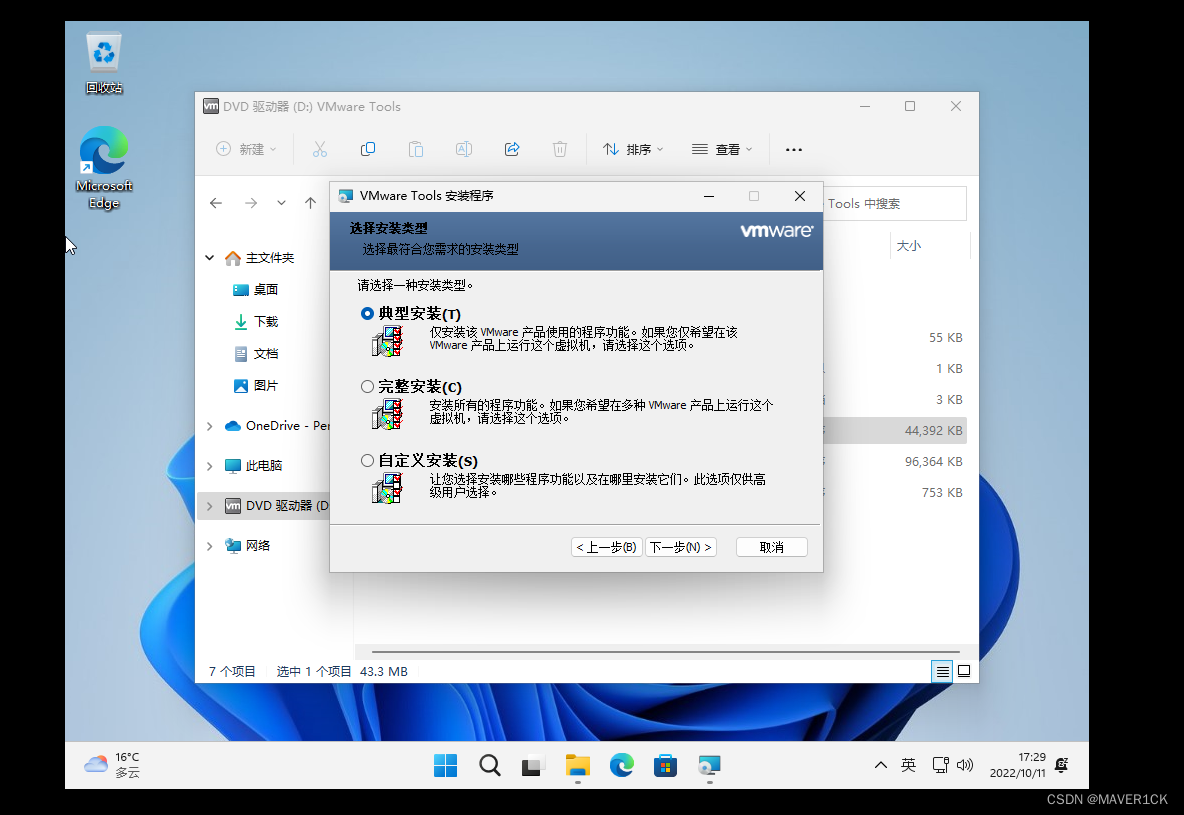1184x815 pixels.
Task: Click the typical install package icon
Action: tap(387, 341)
